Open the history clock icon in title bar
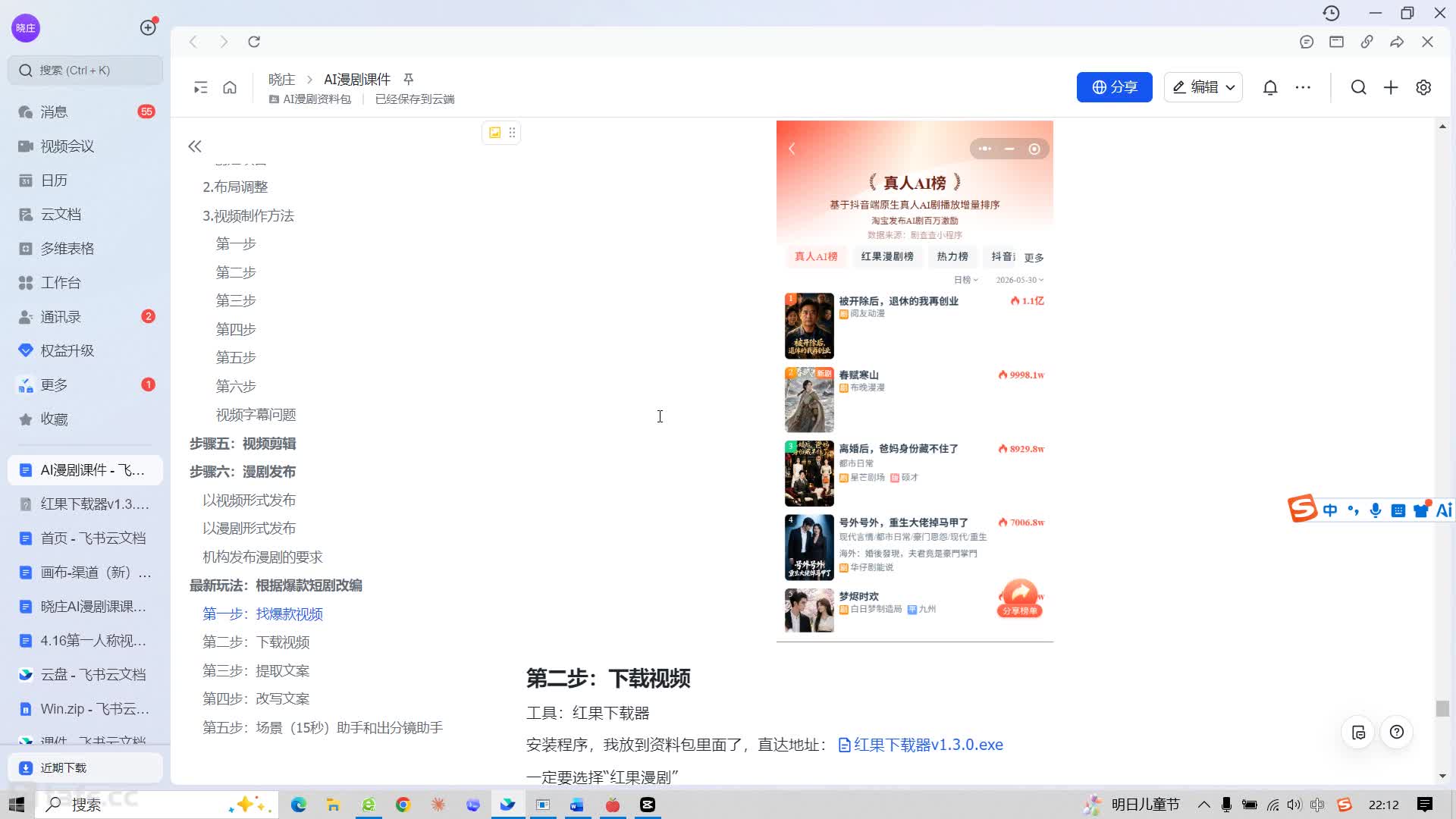Screen dimensions: 1456x819 tap(1331, 13)
